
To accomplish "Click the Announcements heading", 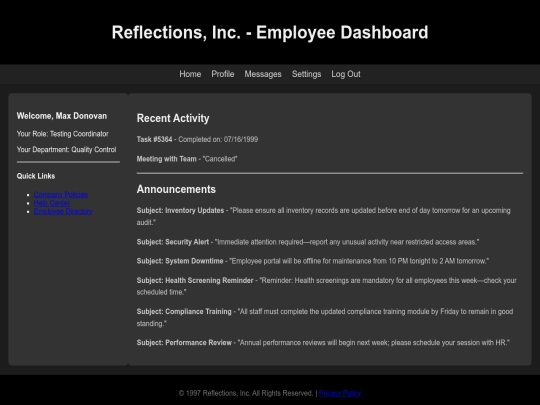I will (x=176, y=189).
